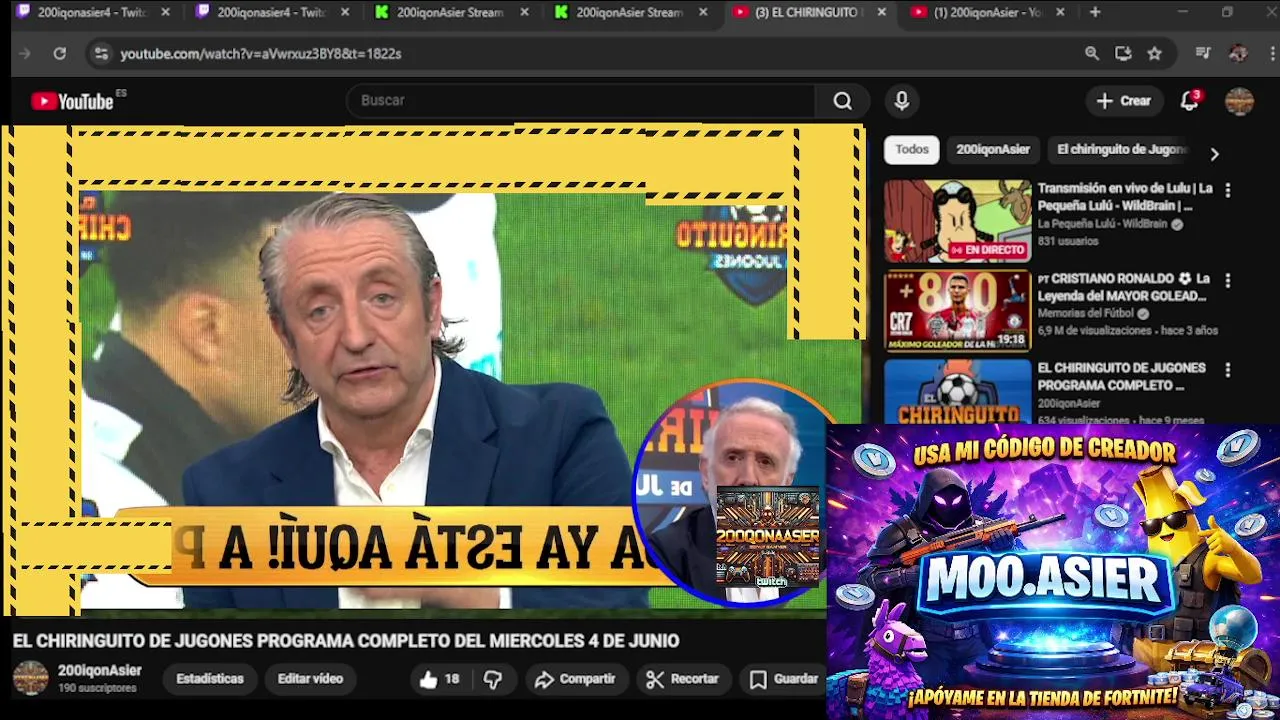This screenshot has width=1280, height=720.
Task: Open options for El Chiringuito recommended video
Action: [1227, 370]
